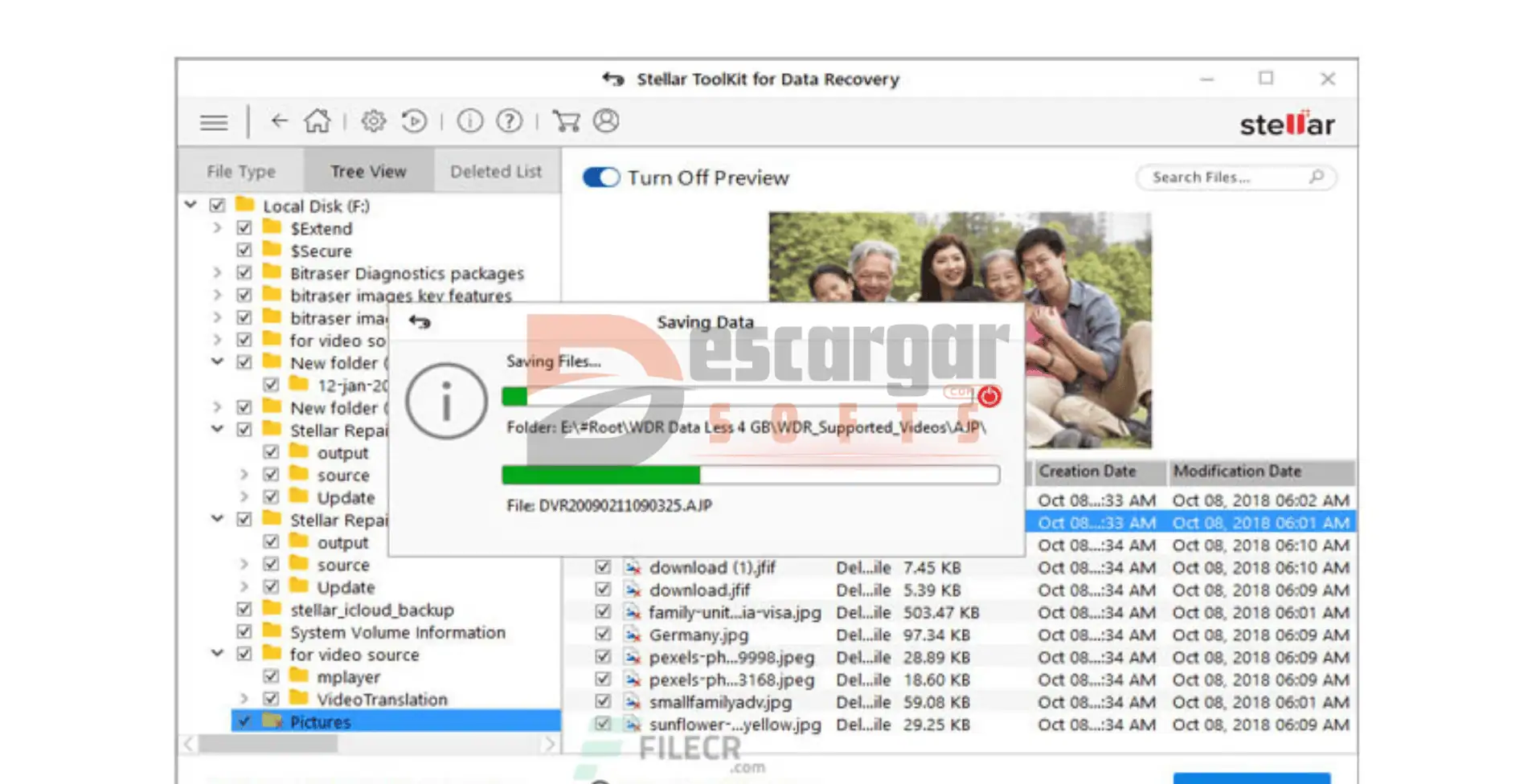
Task: Switch to the Deleted List tab
Action: coord(497,171)
